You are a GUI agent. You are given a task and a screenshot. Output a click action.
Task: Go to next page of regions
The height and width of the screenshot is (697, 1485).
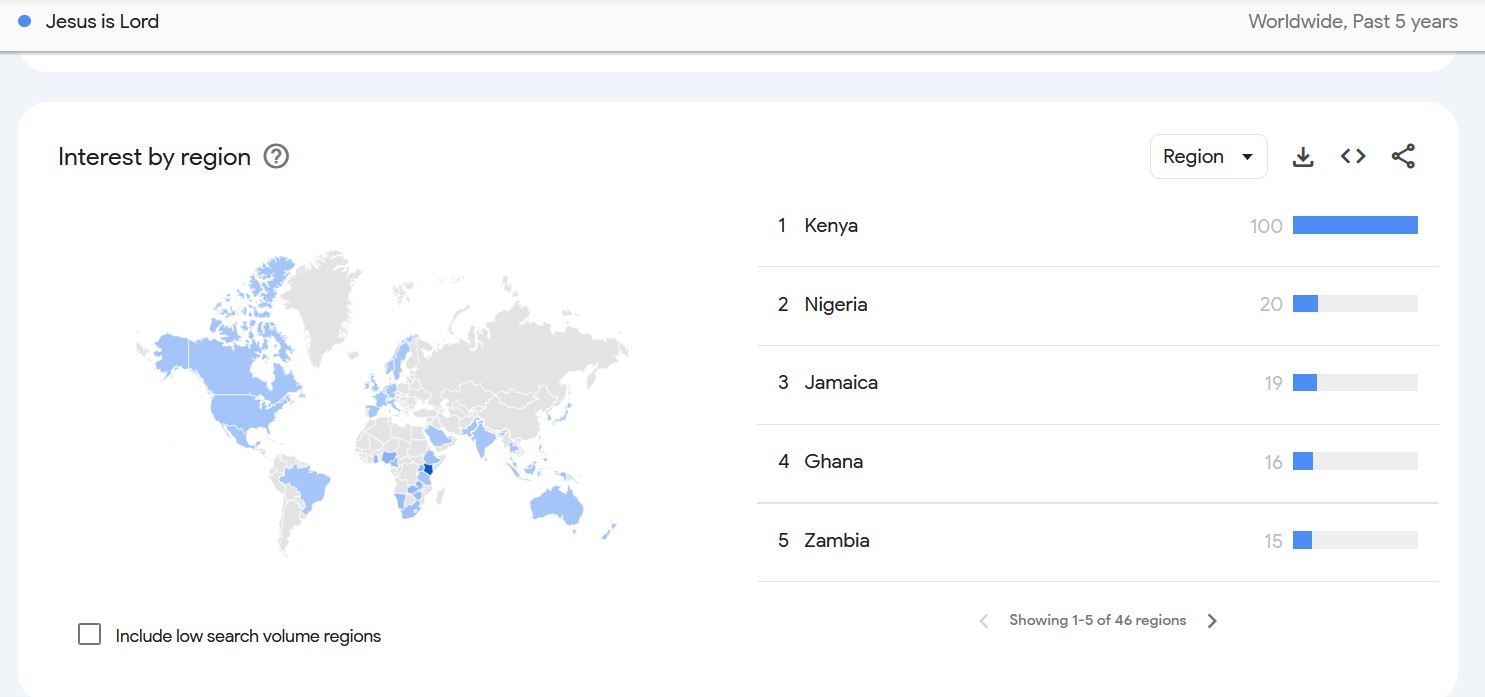click(1212, 621)
